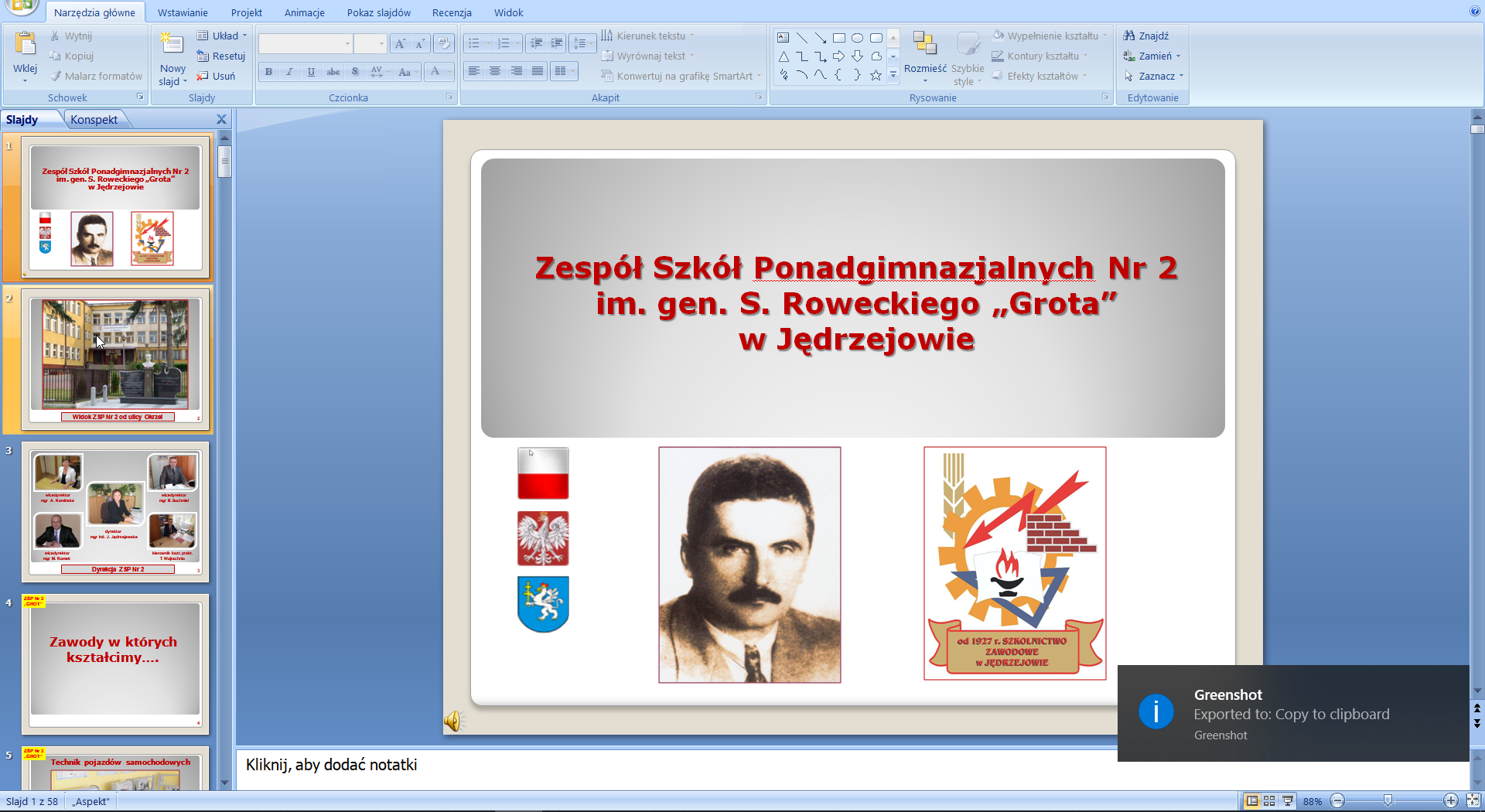Image resolution: width=1485 pixels, height=812 pixels.
Task: Click the zoom out minus button
Action: [x=1337, y=801]
